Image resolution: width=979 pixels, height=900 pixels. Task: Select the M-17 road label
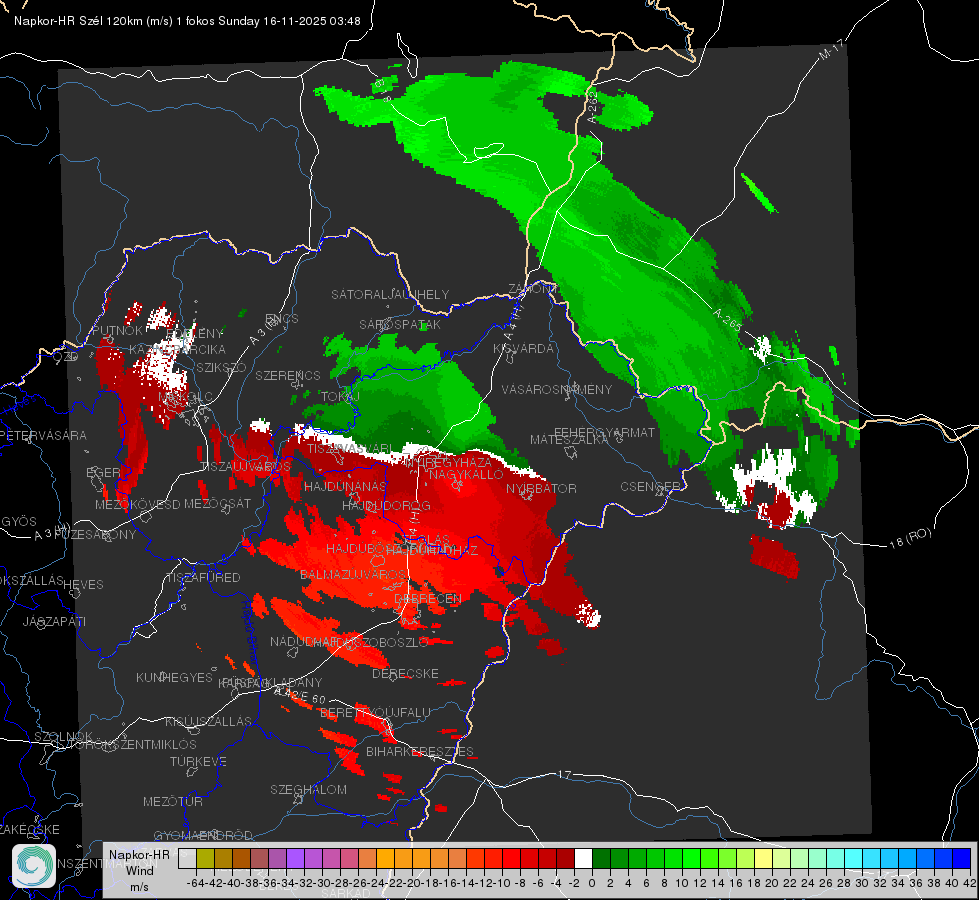(x=831, y=49)
